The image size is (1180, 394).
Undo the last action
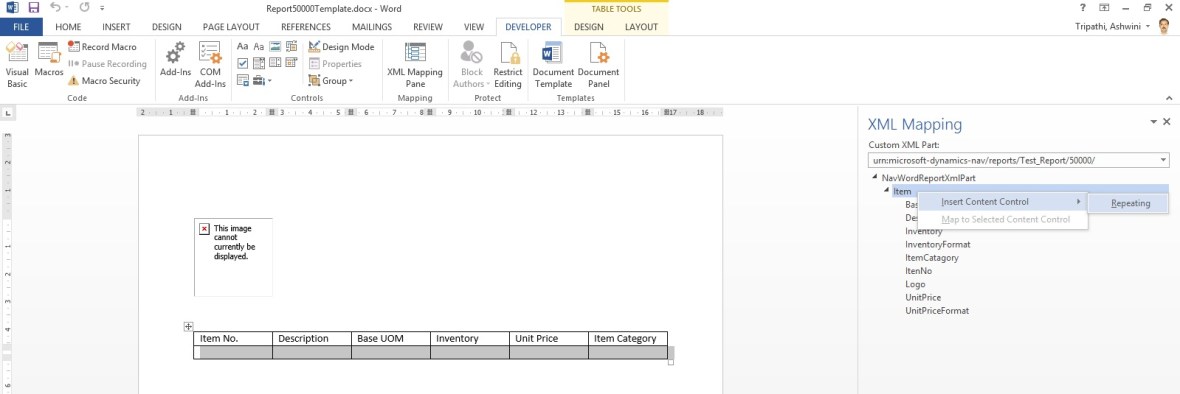[56, 8]
